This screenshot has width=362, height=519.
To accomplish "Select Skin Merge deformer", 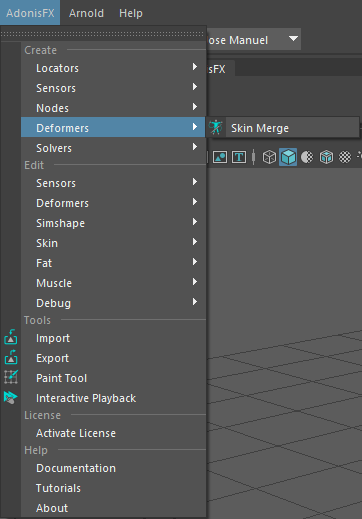I will coord(283,127).
